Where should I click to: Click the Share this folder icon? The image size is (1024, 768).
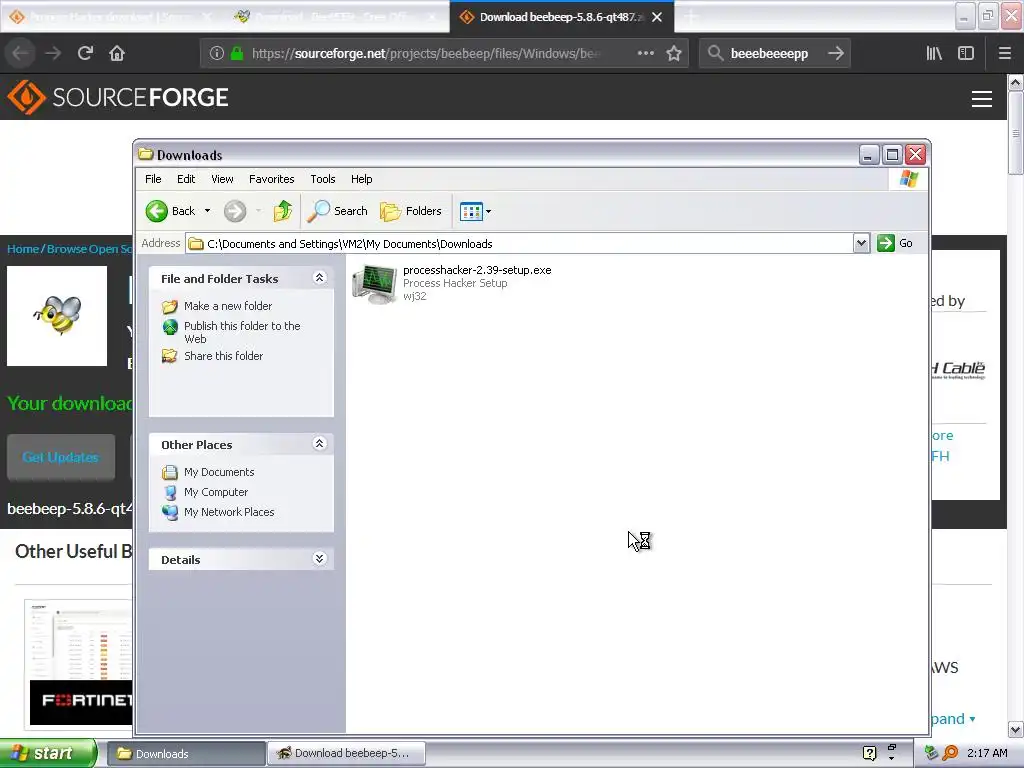click(170, 356)
